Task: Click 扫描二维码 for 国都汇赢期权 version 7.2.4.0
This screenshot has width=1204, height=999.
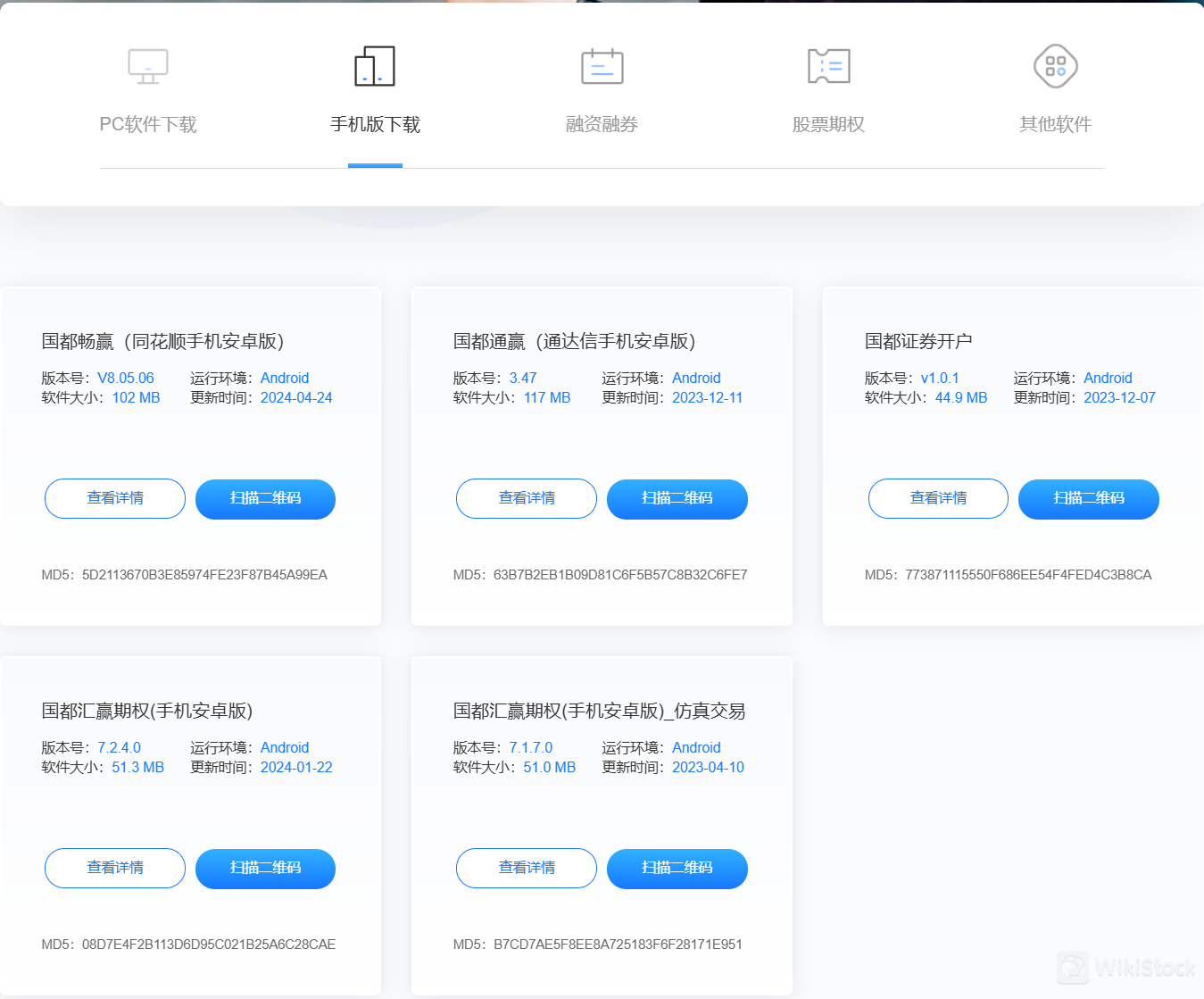Action: (265, 869)
